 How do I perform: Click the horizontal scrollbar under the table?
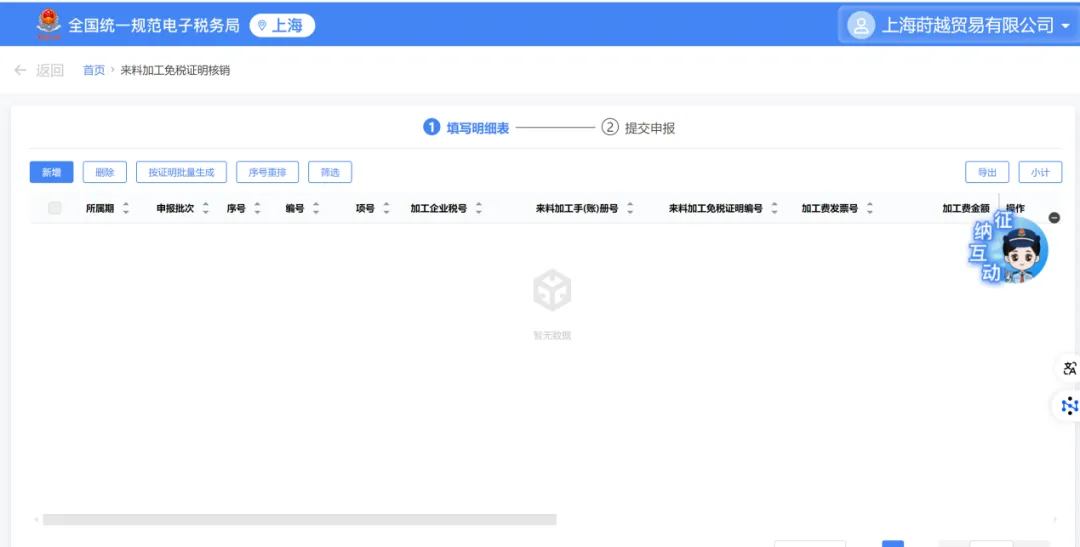tap(299, 519)
